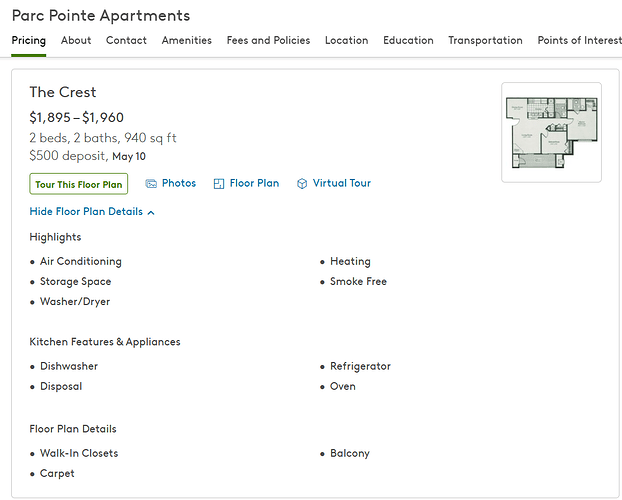Open the floor plan thumbnail image
Image resolution: width=622 pixels, height=500 pixels.
click(x=551, y=132)
